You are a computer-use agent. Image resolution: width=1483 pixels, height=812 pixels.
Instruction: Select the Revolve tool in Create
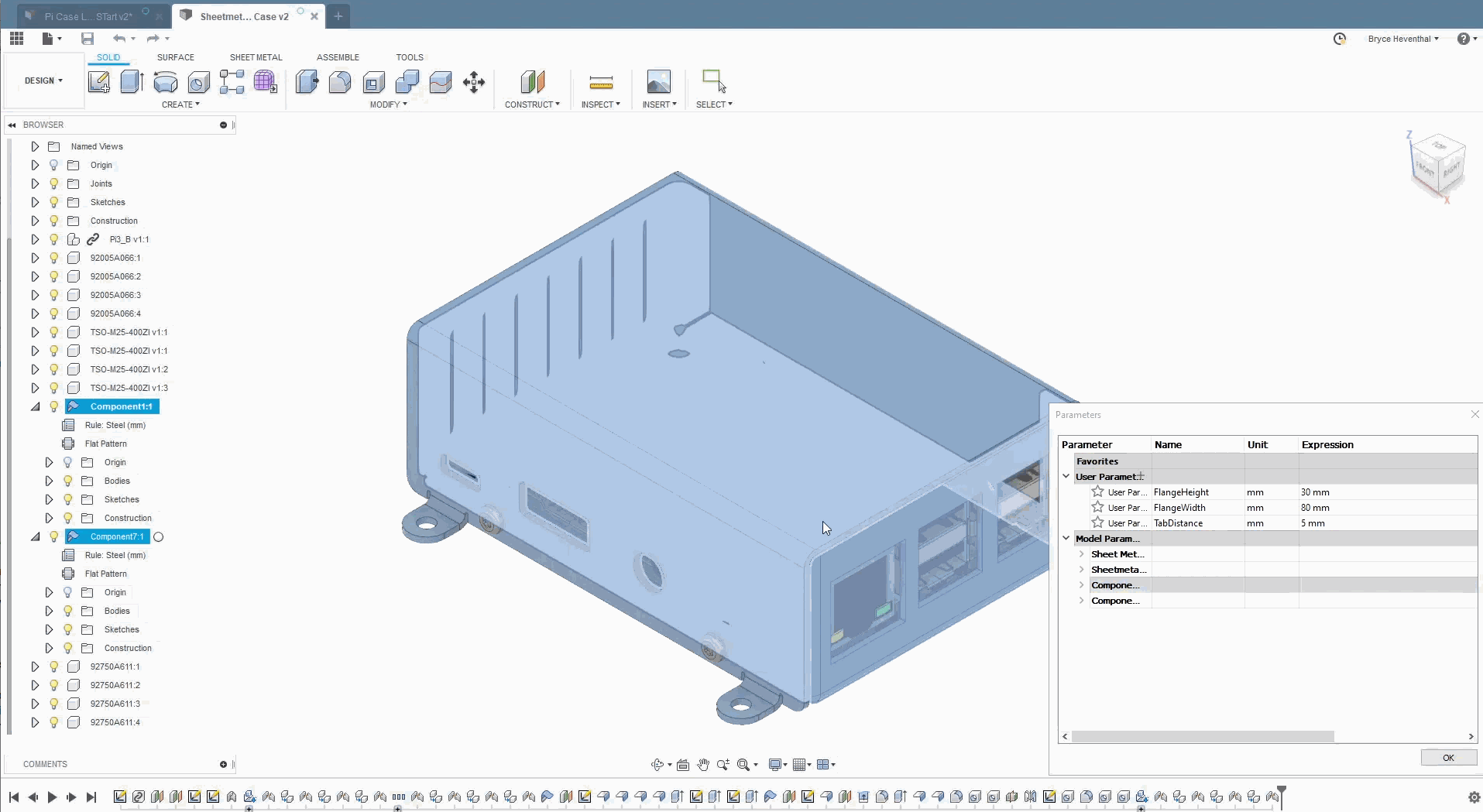point(165,81)
